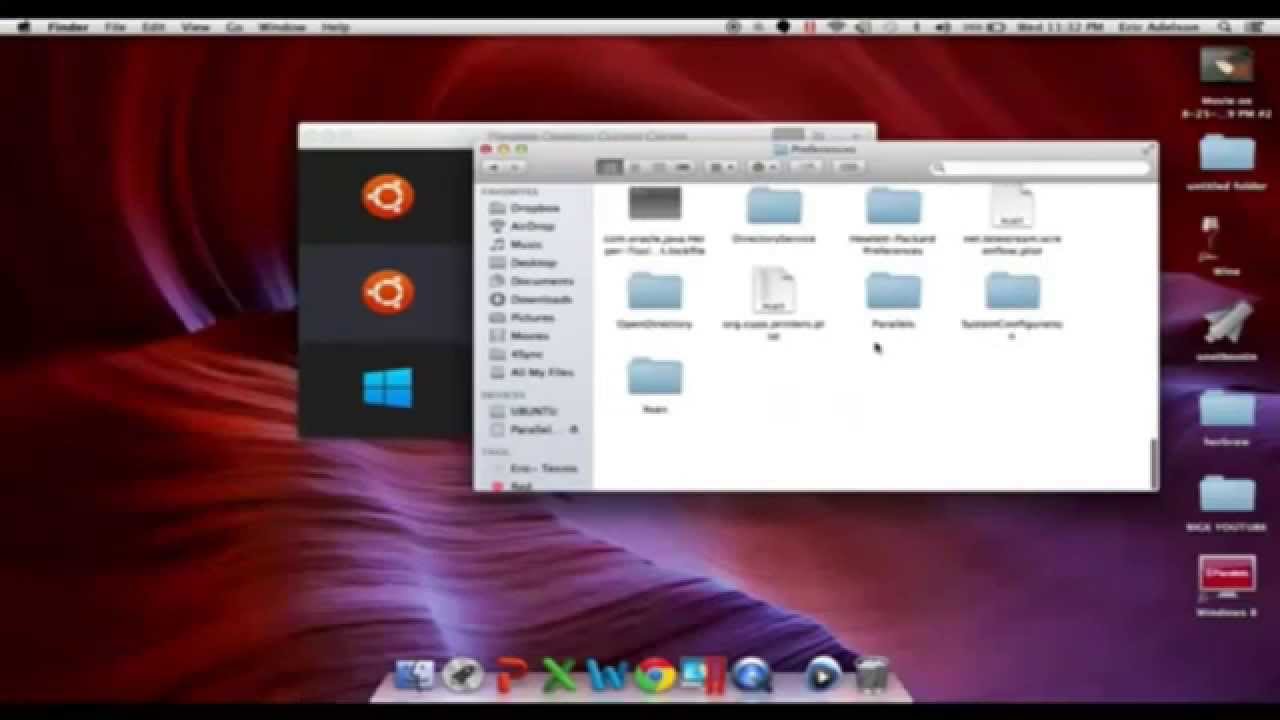This screenshot has height=720, width=1280.
Task: Select Pictures in the Finder sidebar
Action: [532, 317]
